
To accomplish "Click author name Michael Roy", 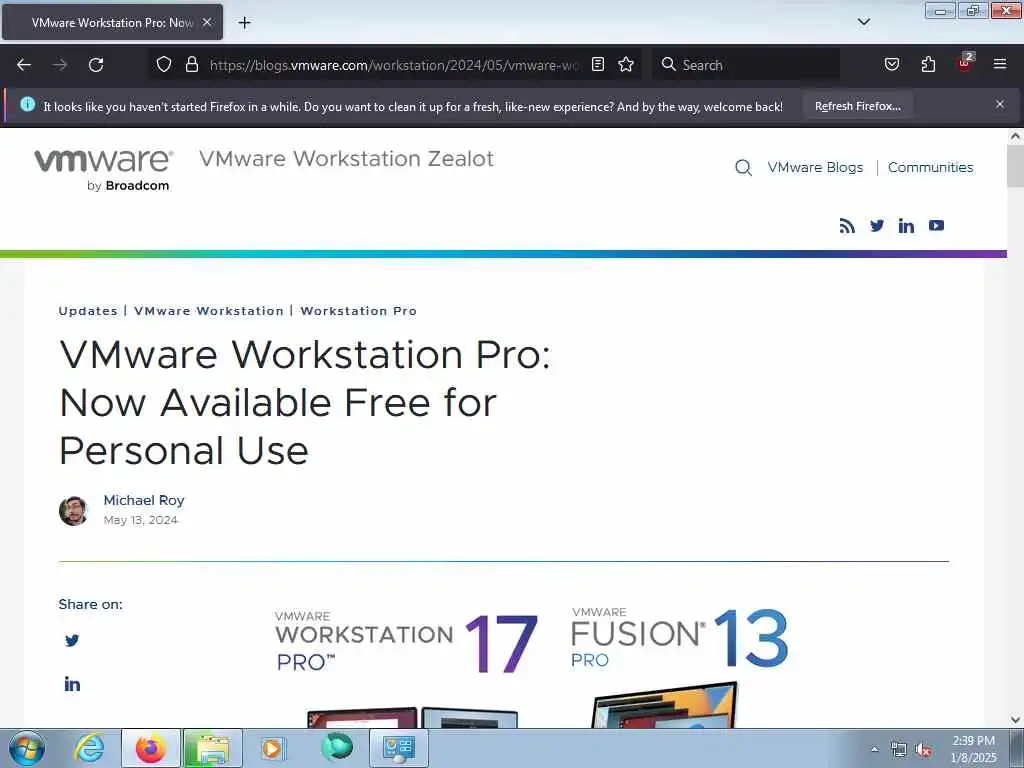I will coord(144,500).
